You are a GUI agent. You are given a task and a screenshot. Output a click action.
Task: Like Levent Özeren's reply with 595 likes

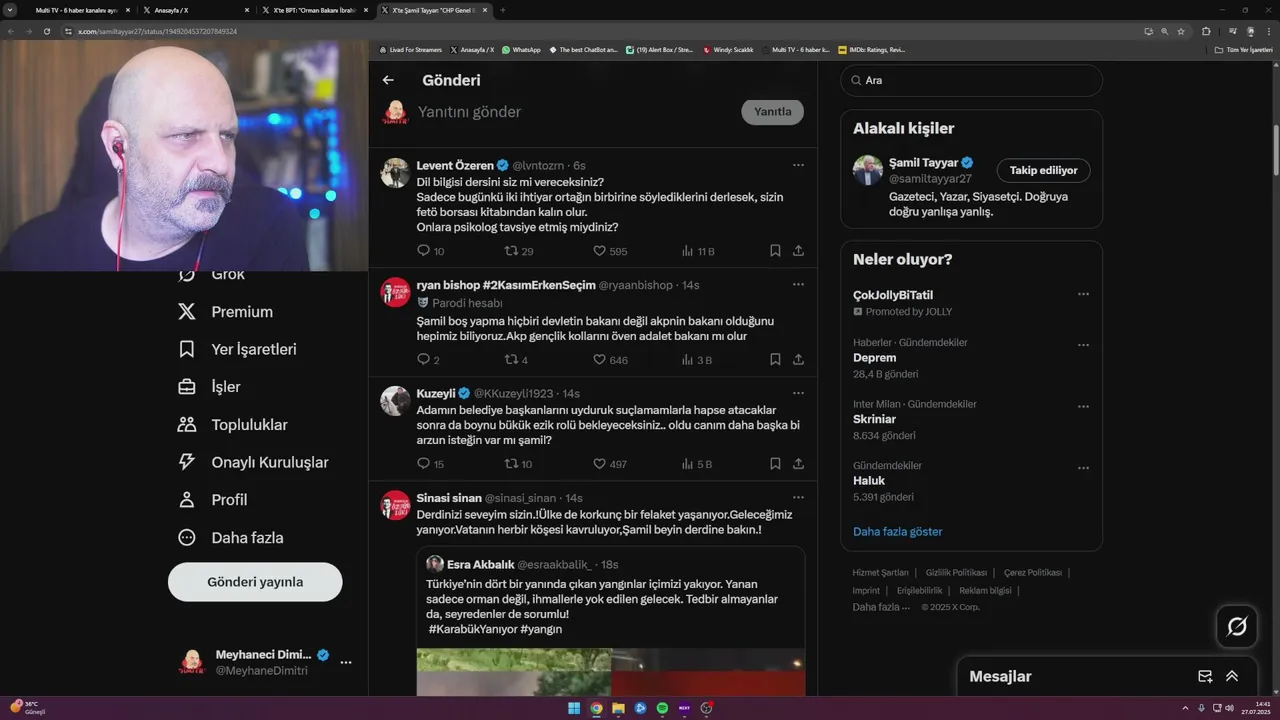point(610,251)
